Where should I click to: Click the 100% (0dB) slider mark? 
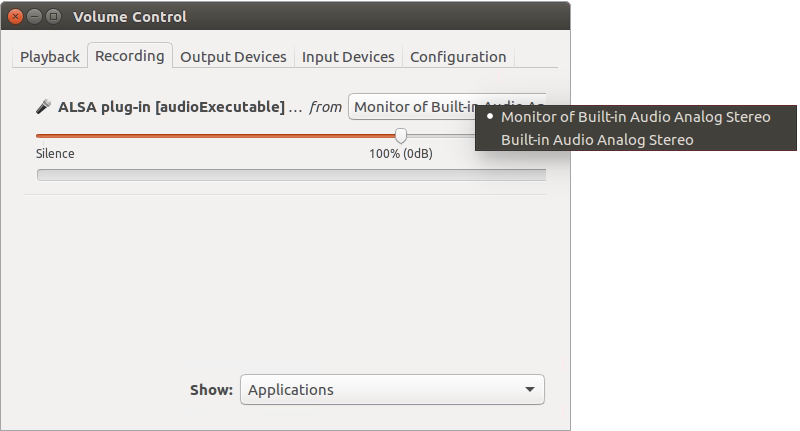coord(400,154)
